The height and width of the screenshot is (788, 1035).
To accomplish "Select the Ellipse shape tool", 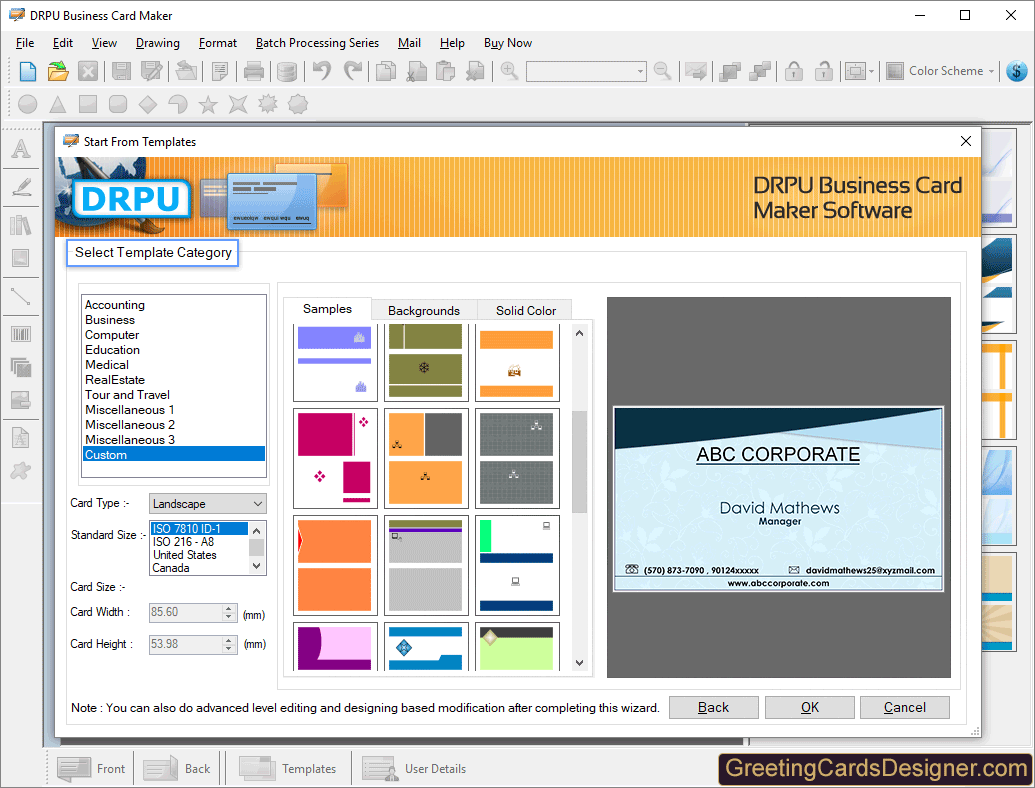I will click(x=27, y=103).
